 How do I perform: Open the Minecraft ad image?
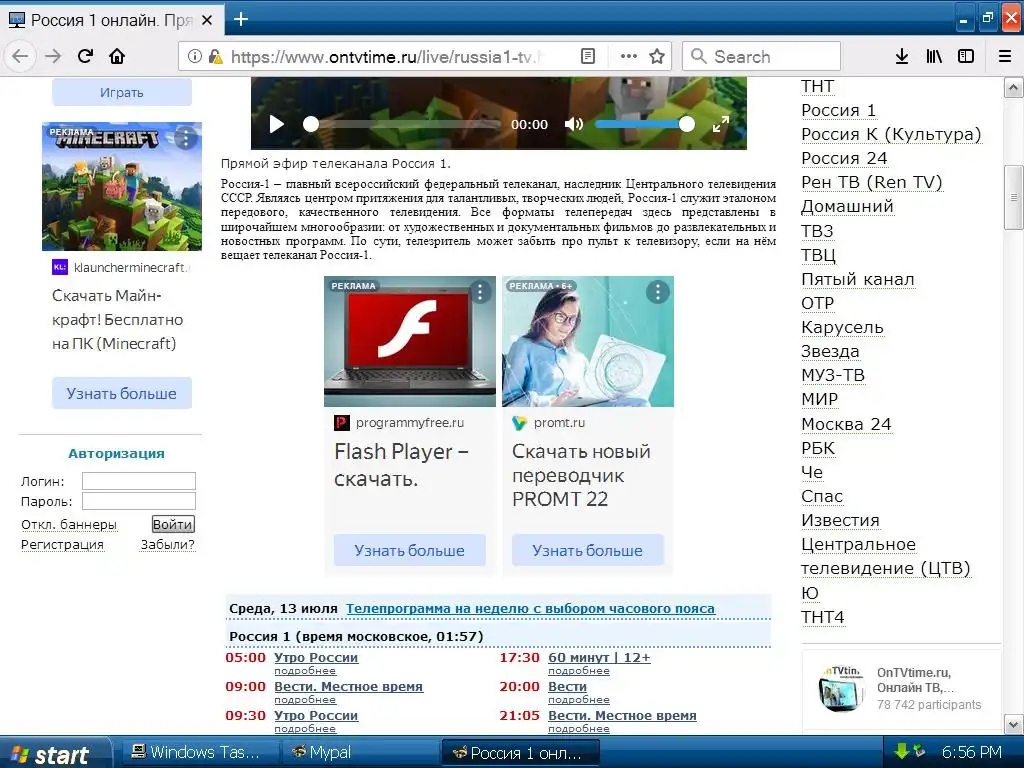pos(121,186)
